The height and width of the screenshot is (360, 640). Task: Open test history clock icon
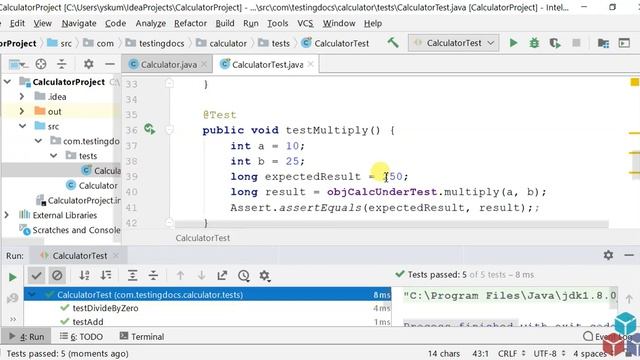[x=244, y=276]
